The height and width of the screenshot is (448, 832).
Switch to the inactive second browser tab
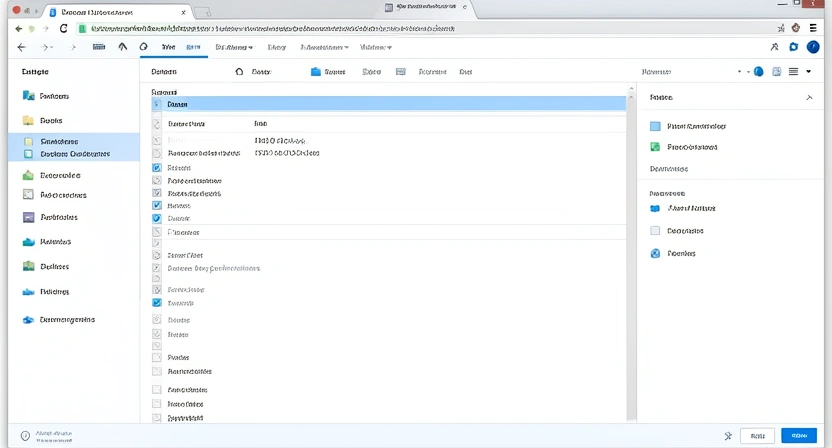pos(426,7)
